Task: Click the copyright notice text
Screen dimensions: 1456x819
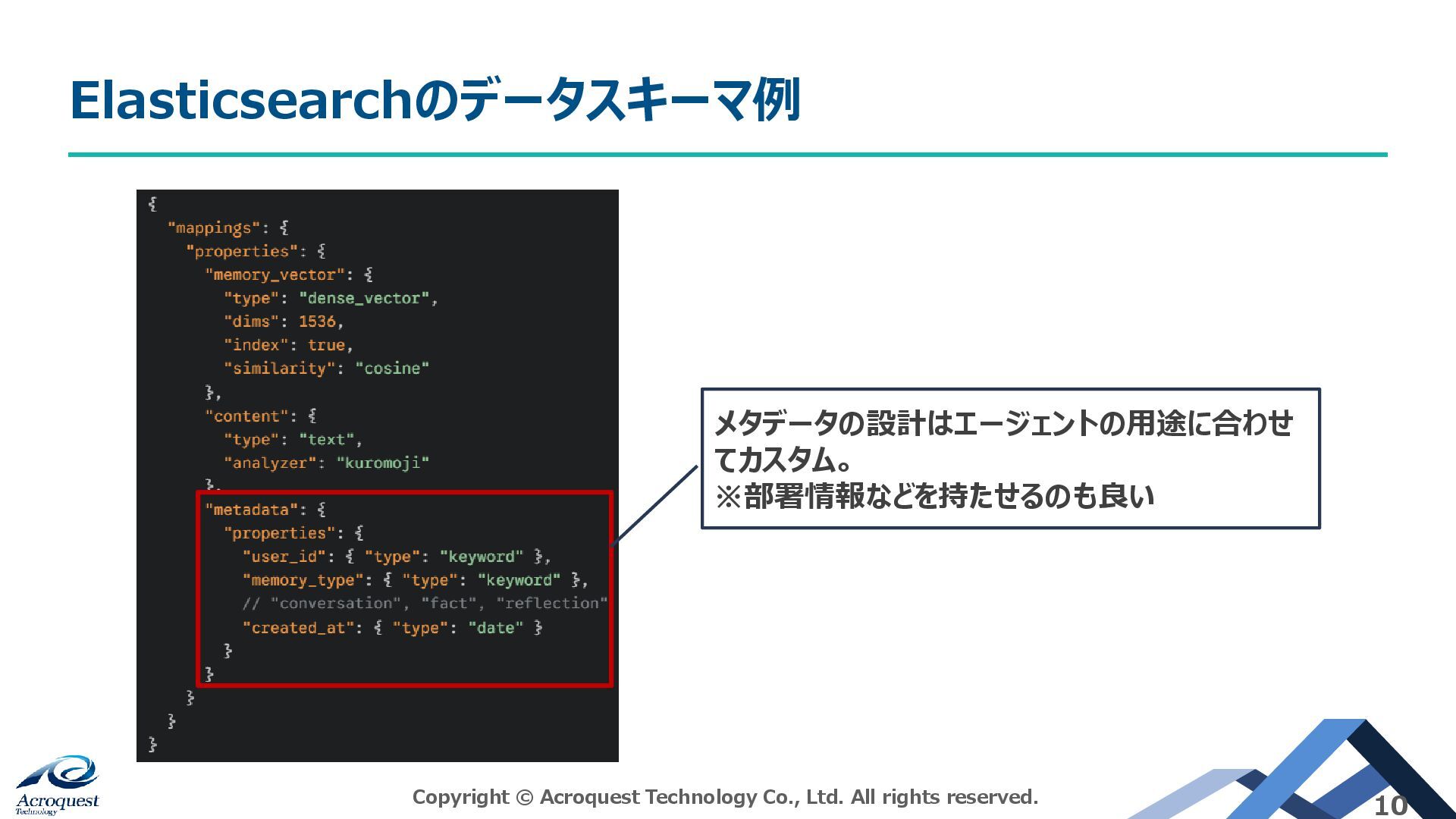Action: click(x=725, y=797)
